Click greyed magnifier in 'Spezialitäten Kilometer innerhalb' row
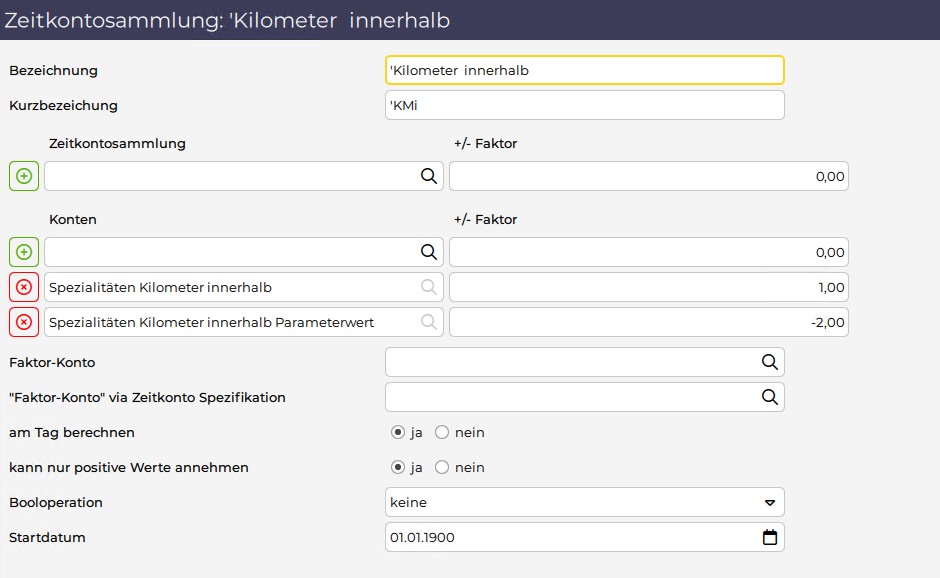 point(429,287)
